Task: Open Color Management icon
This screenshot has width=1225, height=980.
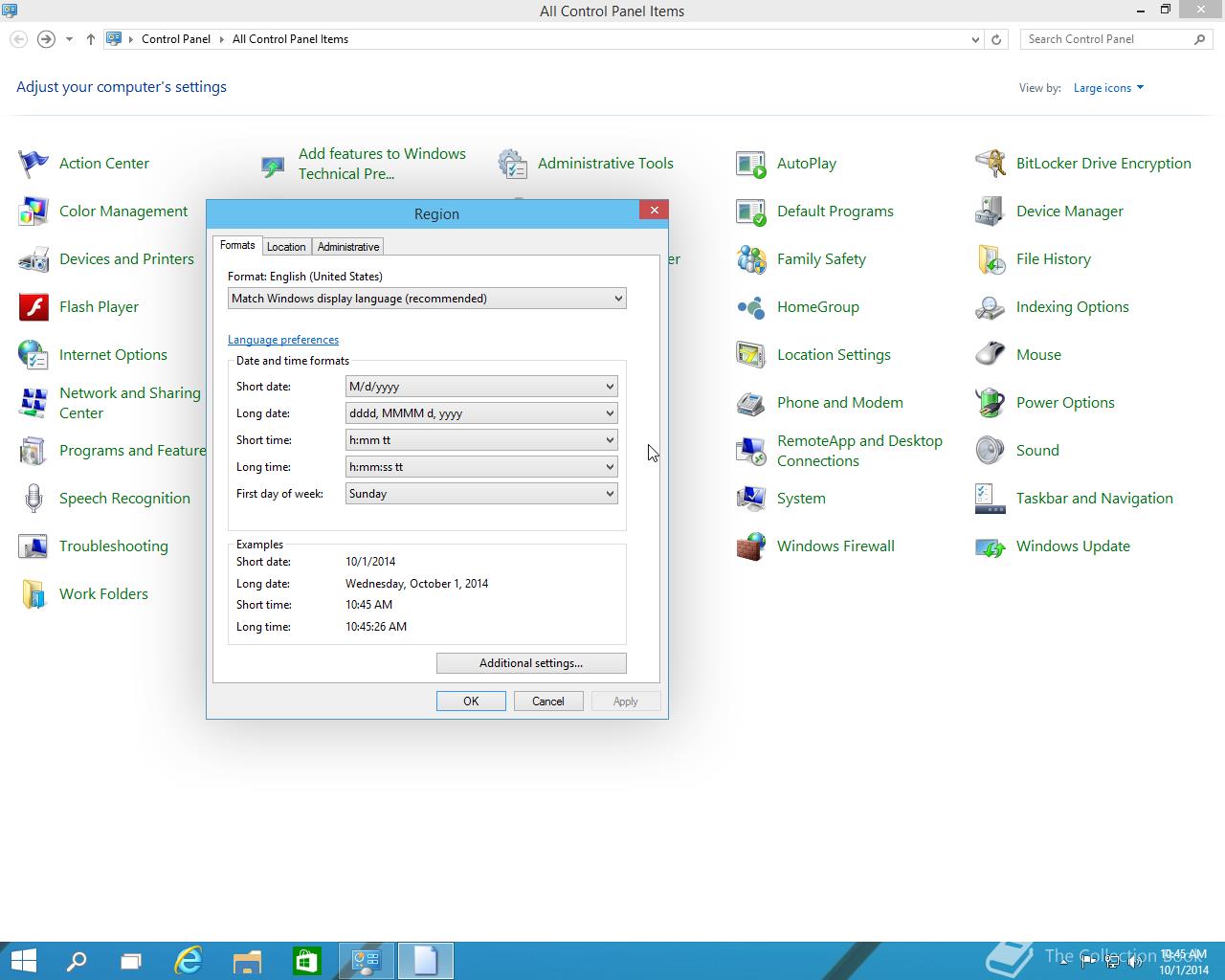Action: (33, 212)
